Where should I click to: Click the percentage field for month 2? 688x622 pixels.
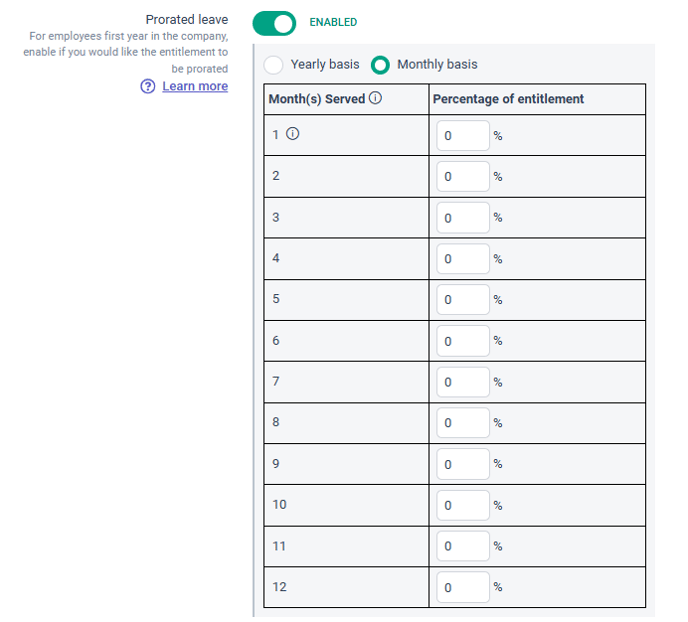coord(463,176)
